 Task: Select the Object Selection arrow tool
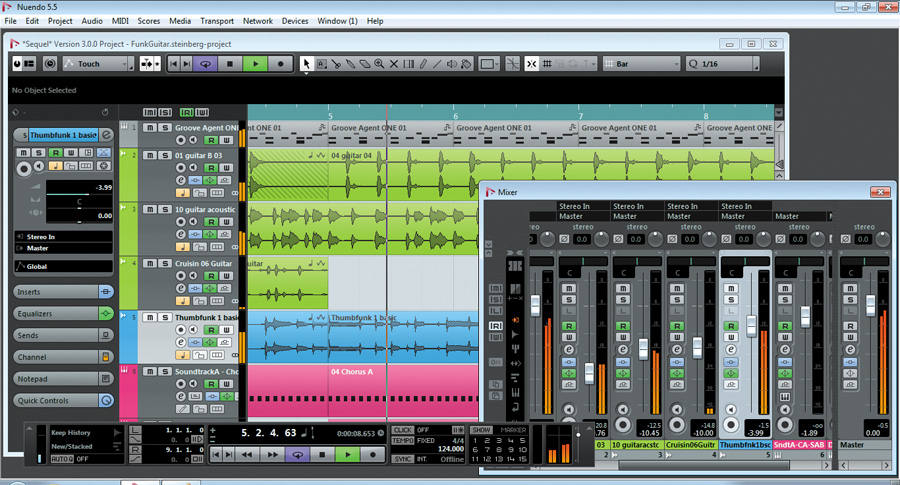click(307, 64)
